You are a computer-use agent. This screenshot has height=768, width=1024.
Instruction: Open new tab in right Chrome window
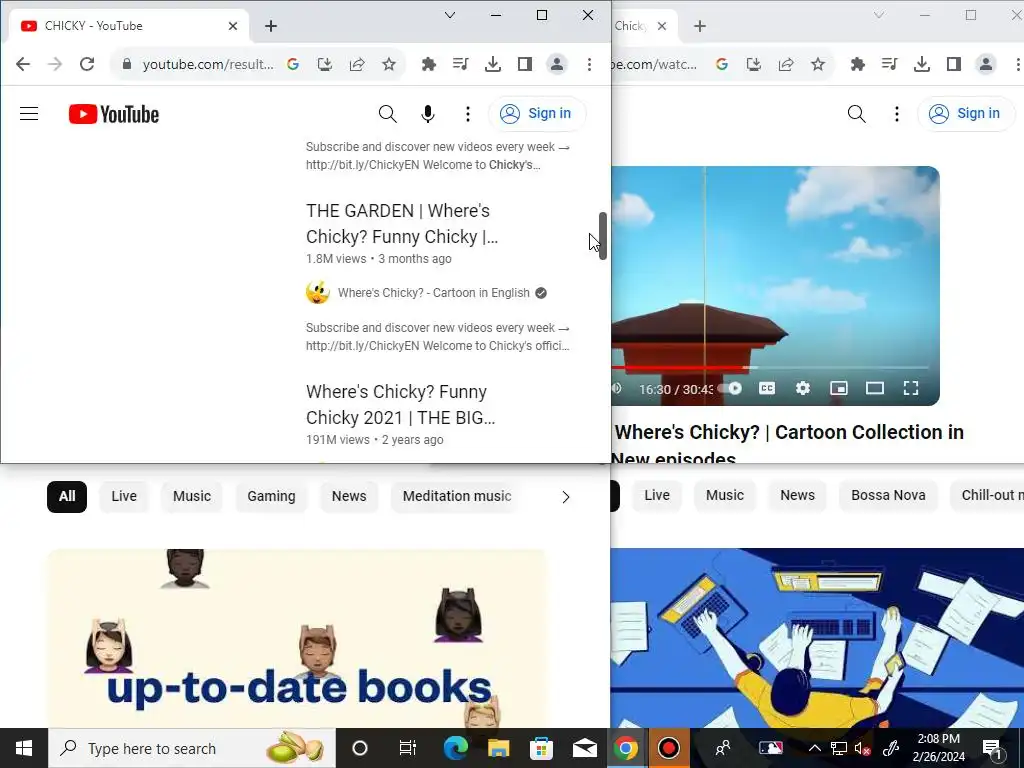700,26
